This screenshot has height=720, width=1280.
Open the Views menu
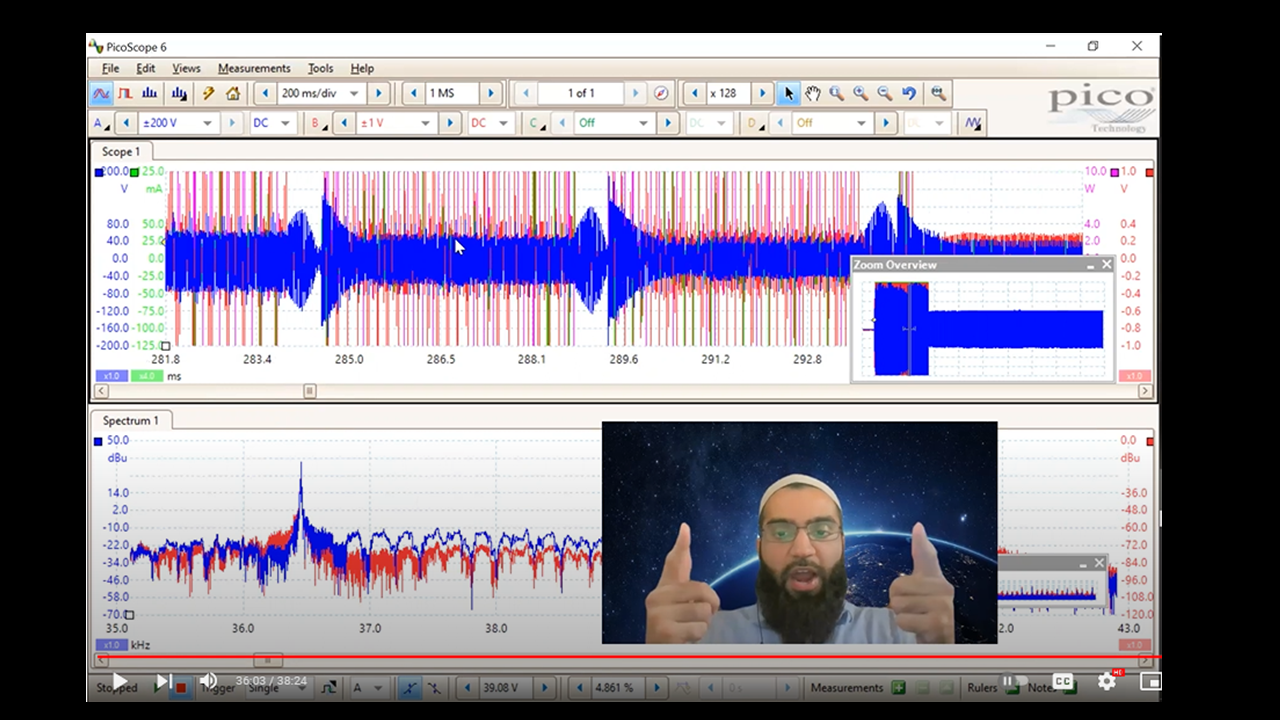pyautogui.click(x=186, y=68)
